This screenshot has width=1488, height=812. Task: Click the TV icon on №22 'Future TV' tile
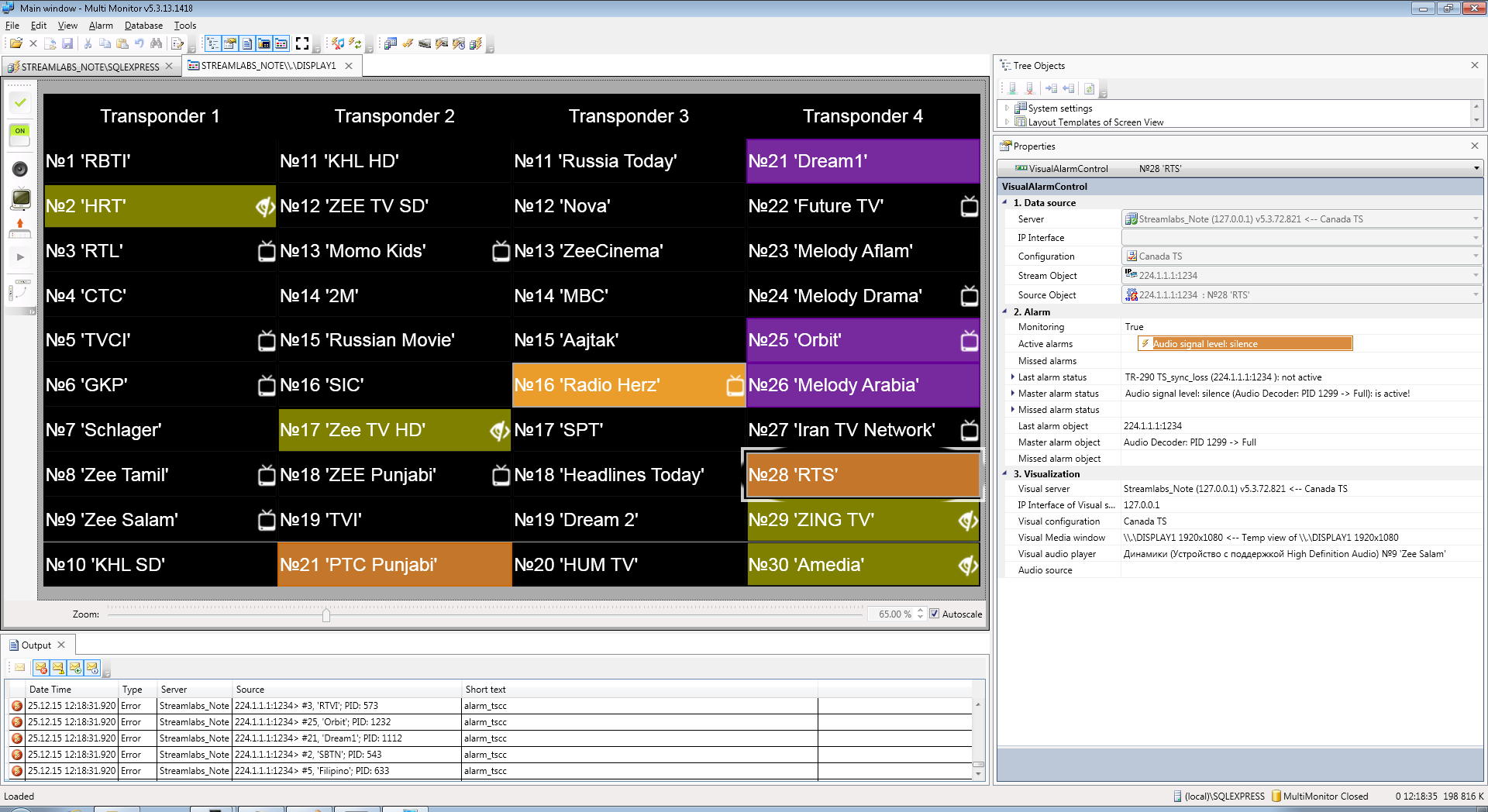(969, 206)
